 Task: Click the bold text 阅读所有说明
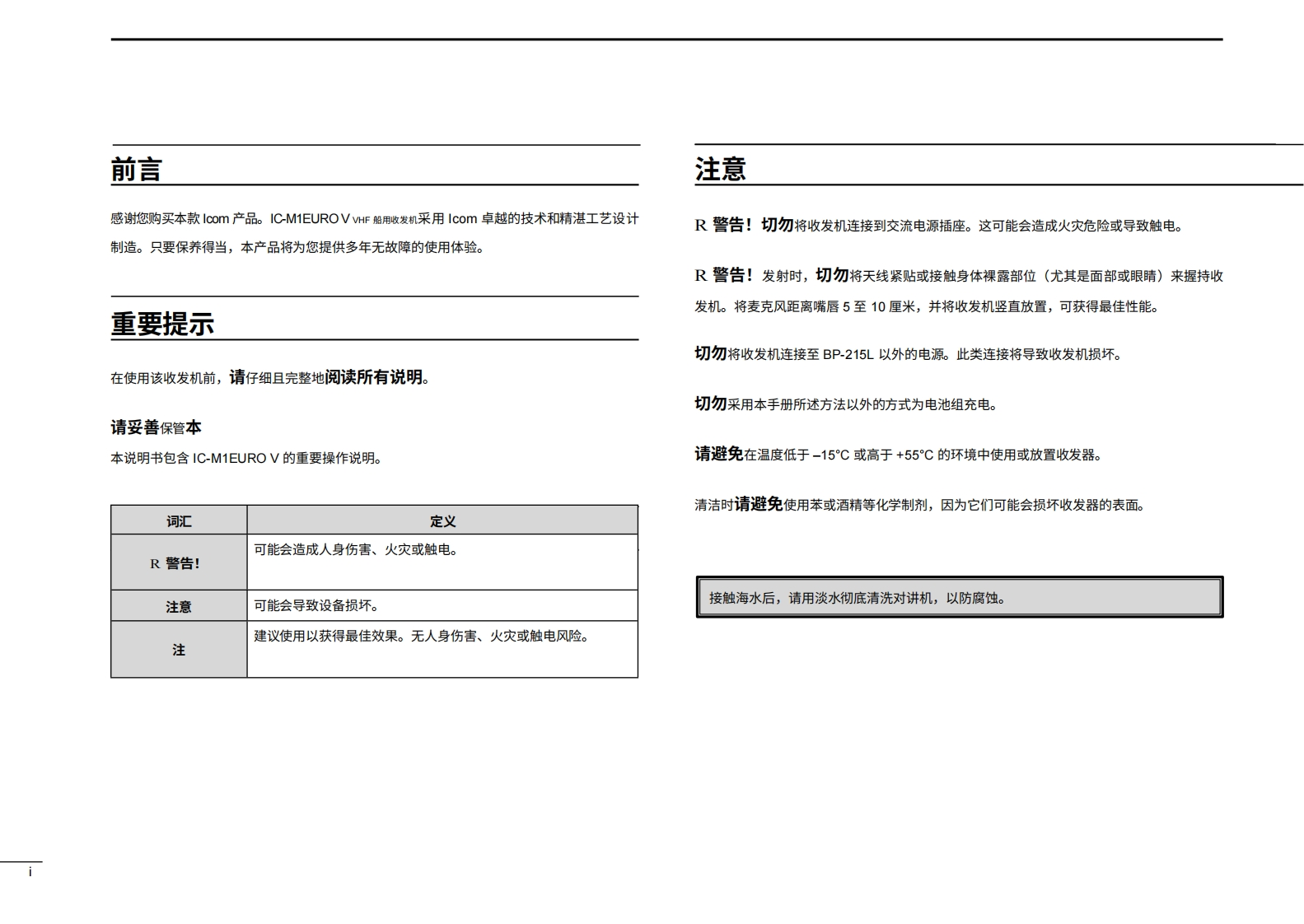coord(374,377)
